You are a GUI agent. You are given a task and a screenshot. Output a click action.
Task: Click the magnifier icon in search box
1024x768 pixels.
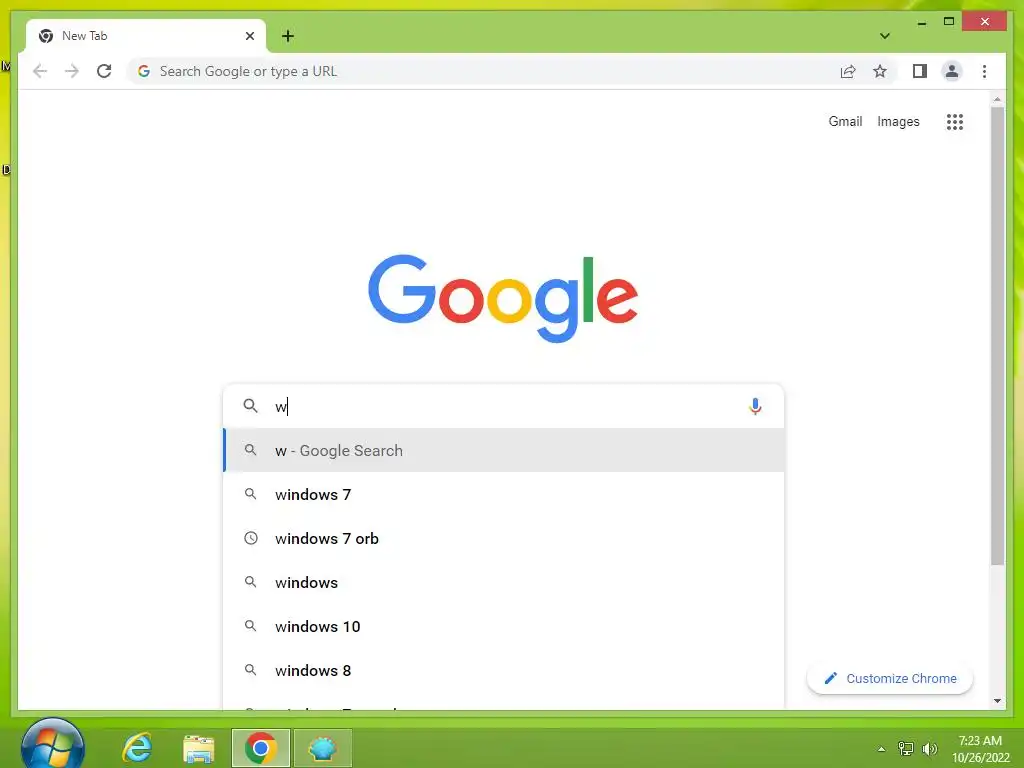(x=250, y=406)
